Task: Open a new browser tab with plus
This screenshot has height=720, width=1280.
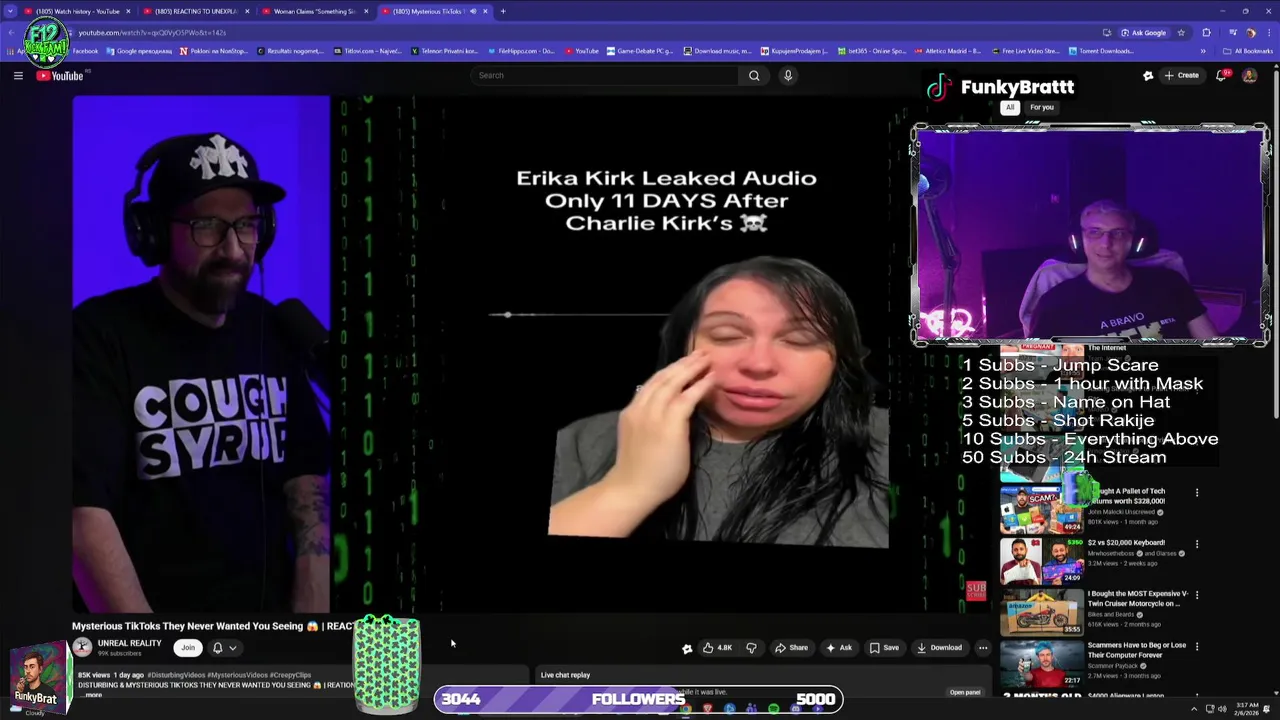Action: [503, 11]
